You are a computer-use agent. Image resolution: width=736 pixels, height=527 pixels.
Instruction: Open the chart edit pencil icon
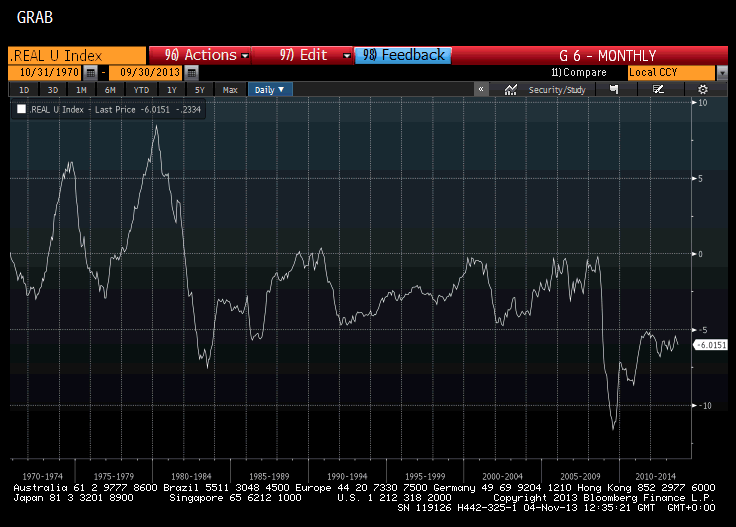coord(658,89)
